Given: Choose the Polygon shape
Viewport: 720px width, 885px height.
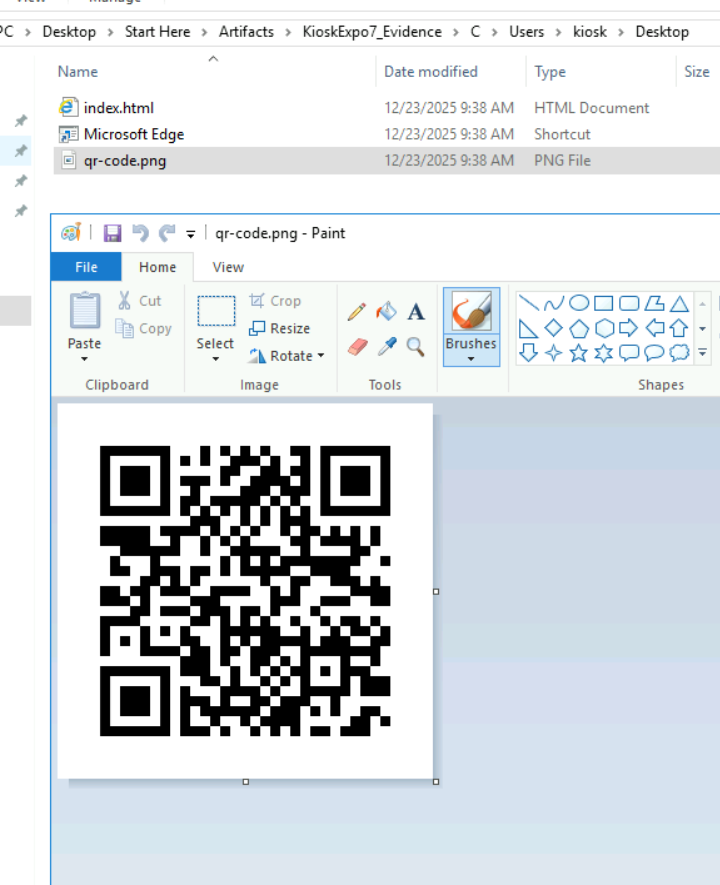Looking at the screenshot, I should pyautogui.click(x=655, y=303).
